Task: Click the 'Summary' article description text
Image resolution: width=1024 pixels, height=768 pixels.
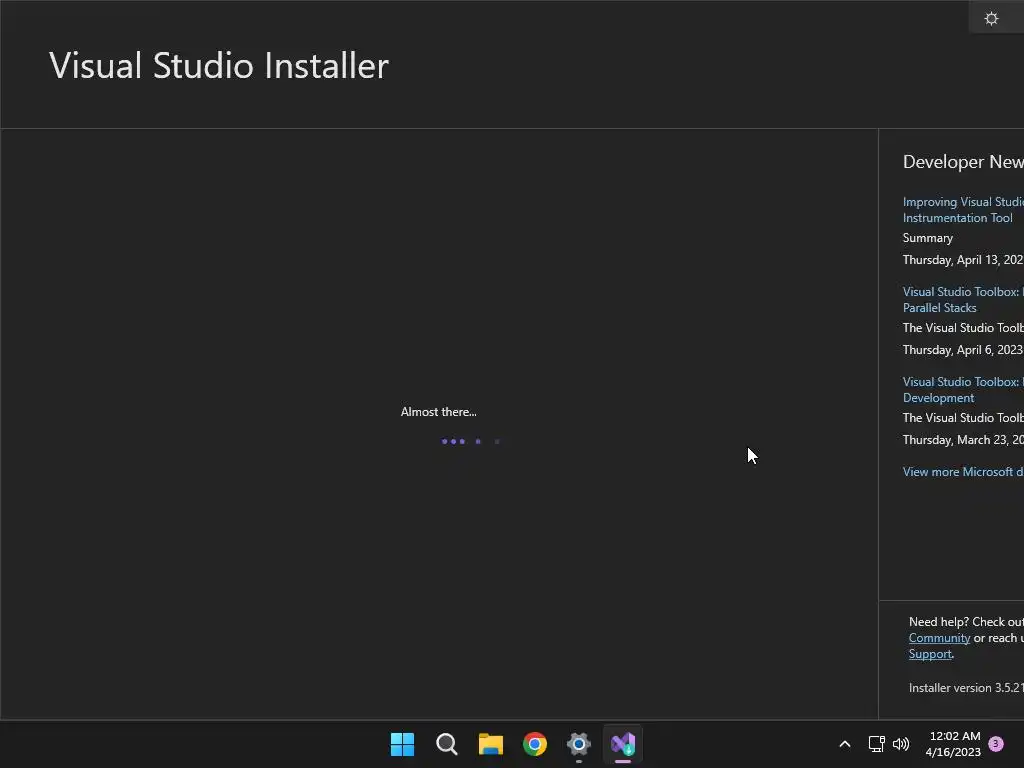Action: [x=927, y=238]
